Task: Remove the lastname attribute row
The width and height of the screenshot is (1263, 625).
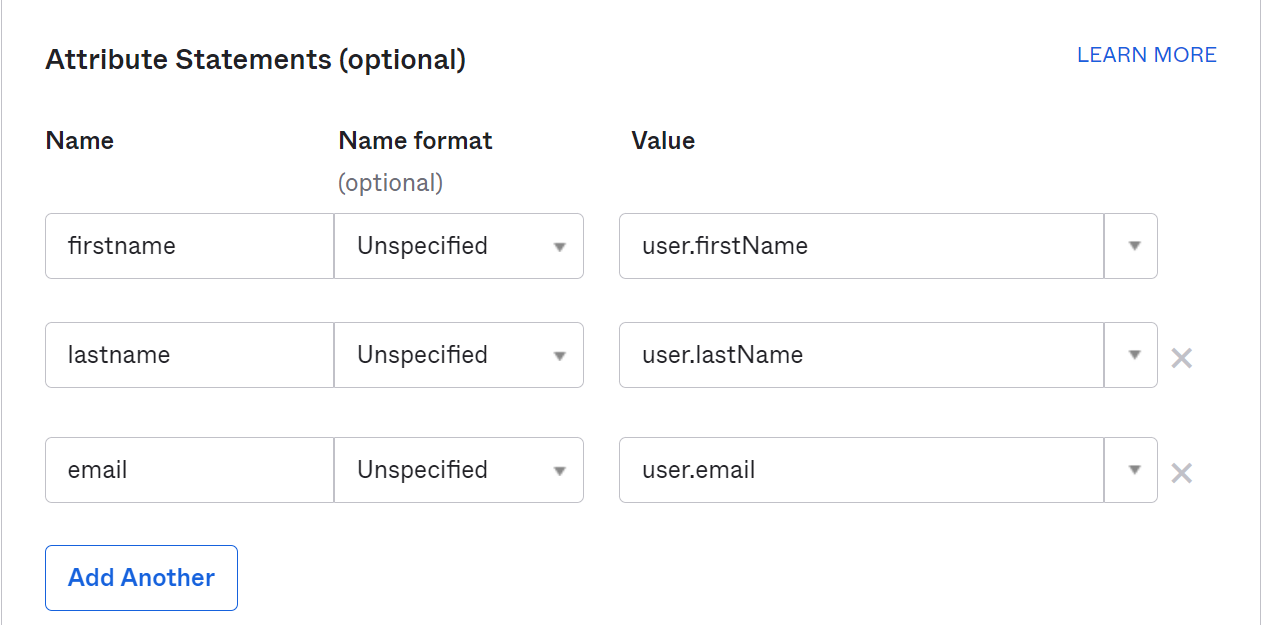Action: pos(1181,357)
